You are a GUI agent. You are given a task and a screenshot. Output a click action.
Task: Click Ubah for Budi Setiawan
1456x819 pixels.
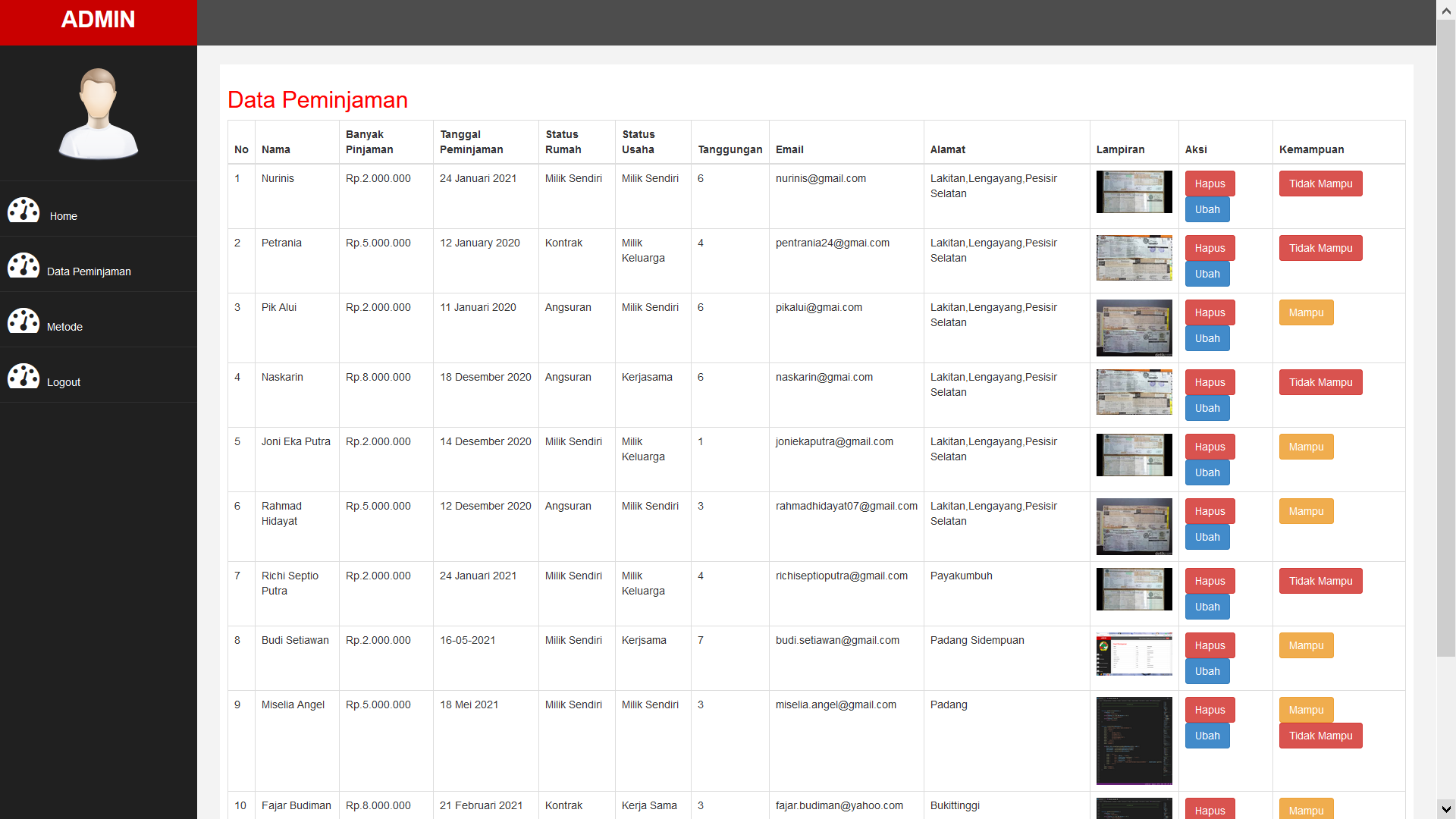click(x=1207, y=671)
